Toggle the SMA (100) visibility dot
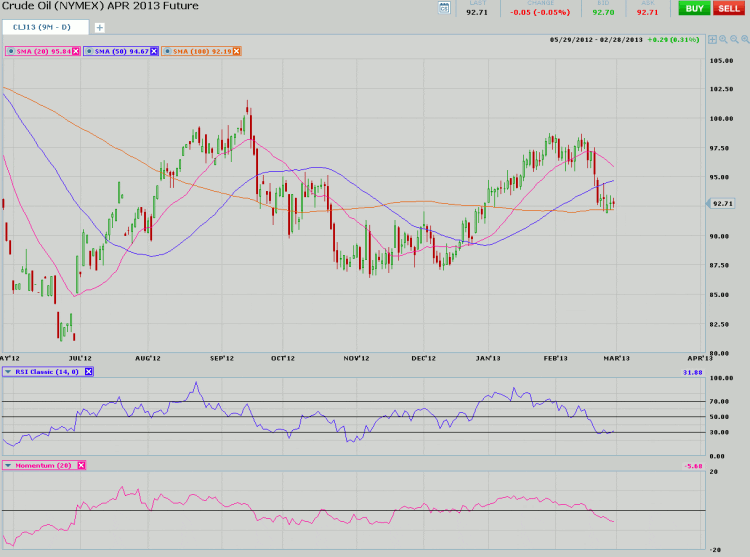 point(166,50)
